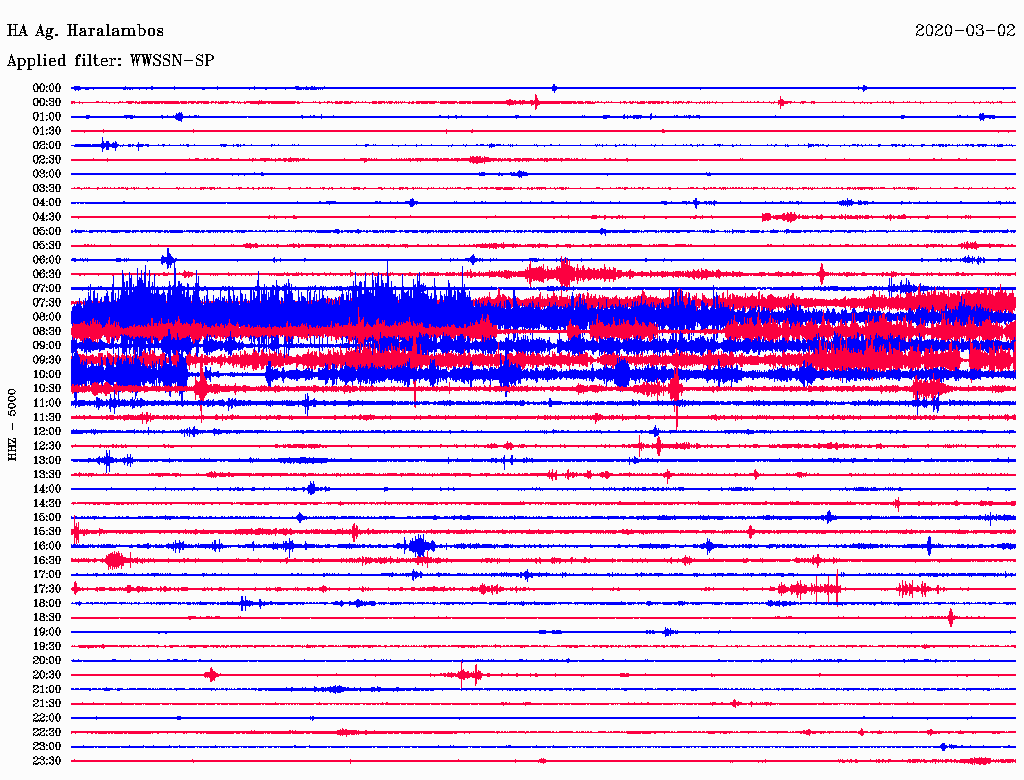The width and height of the screenshot is (1024, 780).
Task: Select the vertical axis label 'HHZ – 5000'
Action: (x=12, y=425)
